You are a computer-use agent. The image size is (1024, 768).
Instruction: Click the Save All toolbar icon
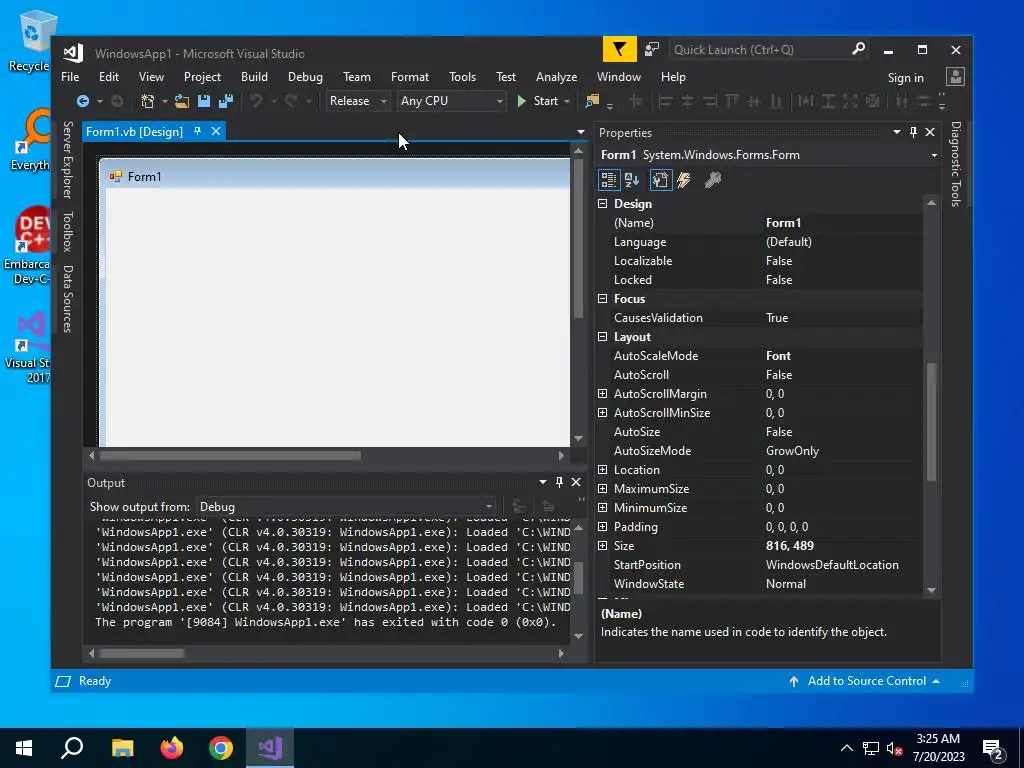pyautogui.click(x=226, y=101)
